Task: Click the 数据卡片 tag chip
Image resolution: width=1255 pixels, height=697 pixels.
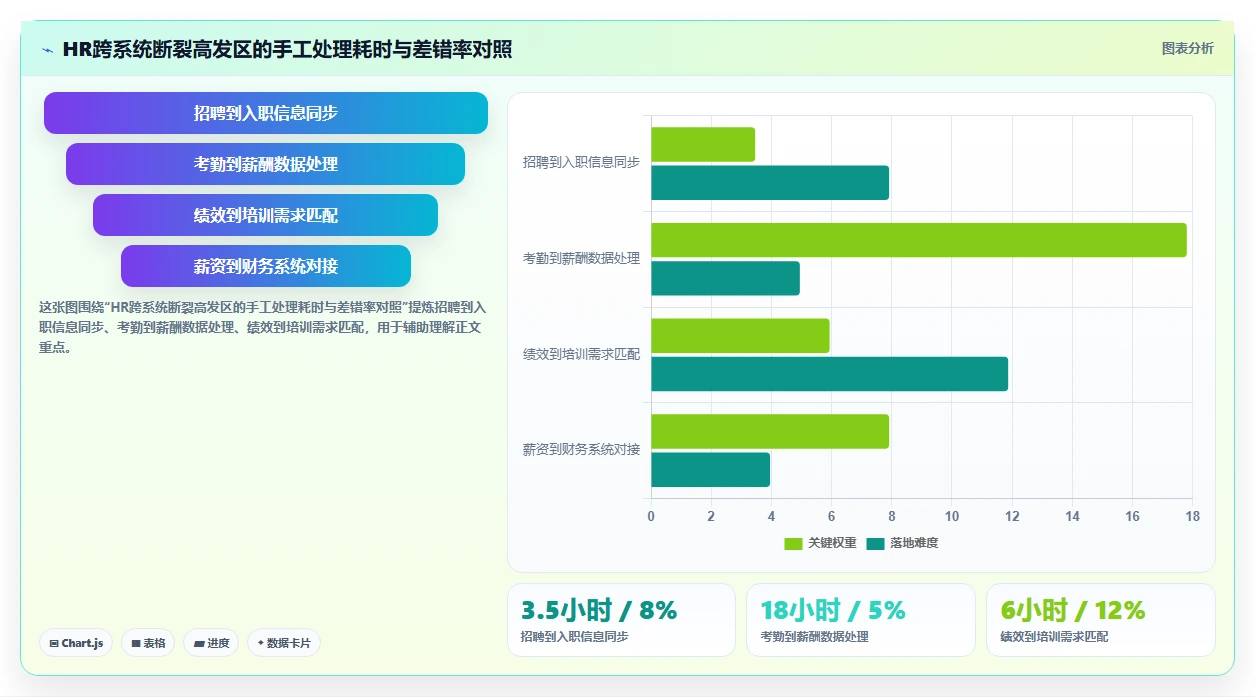Action: [x=283, y=643]
